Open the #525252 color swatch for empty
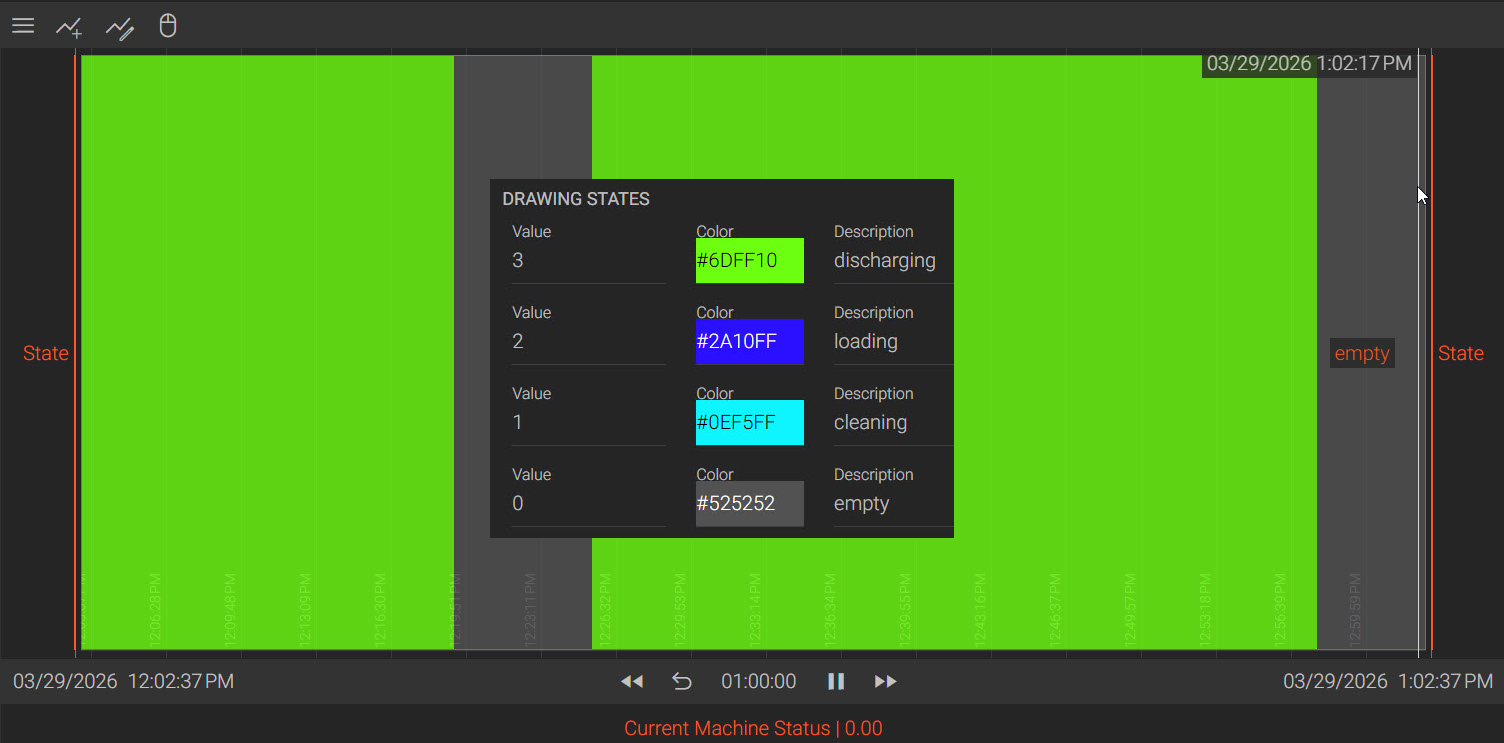This screenshot has height=743, width=1504. click(x=750, y=504)
